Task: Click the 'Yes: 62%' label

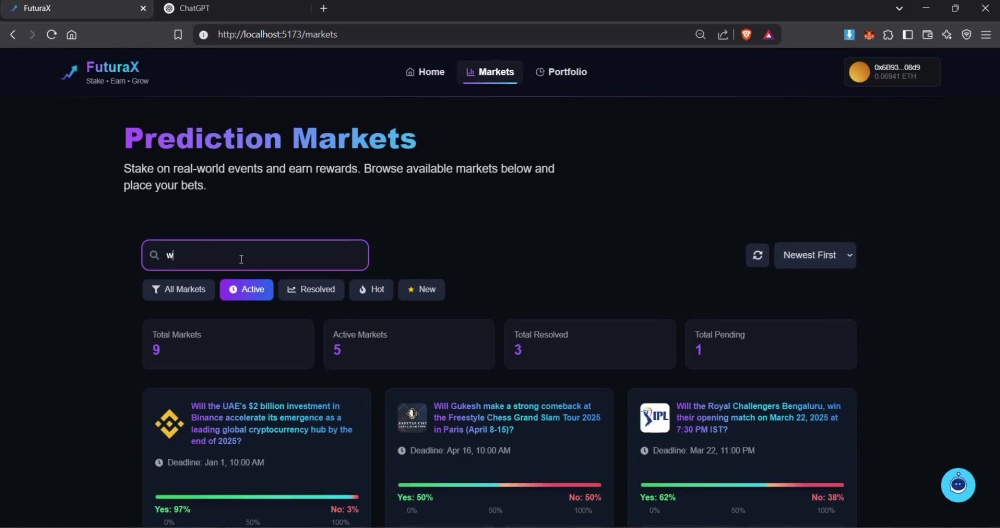Action: click(x=658, y=497)
